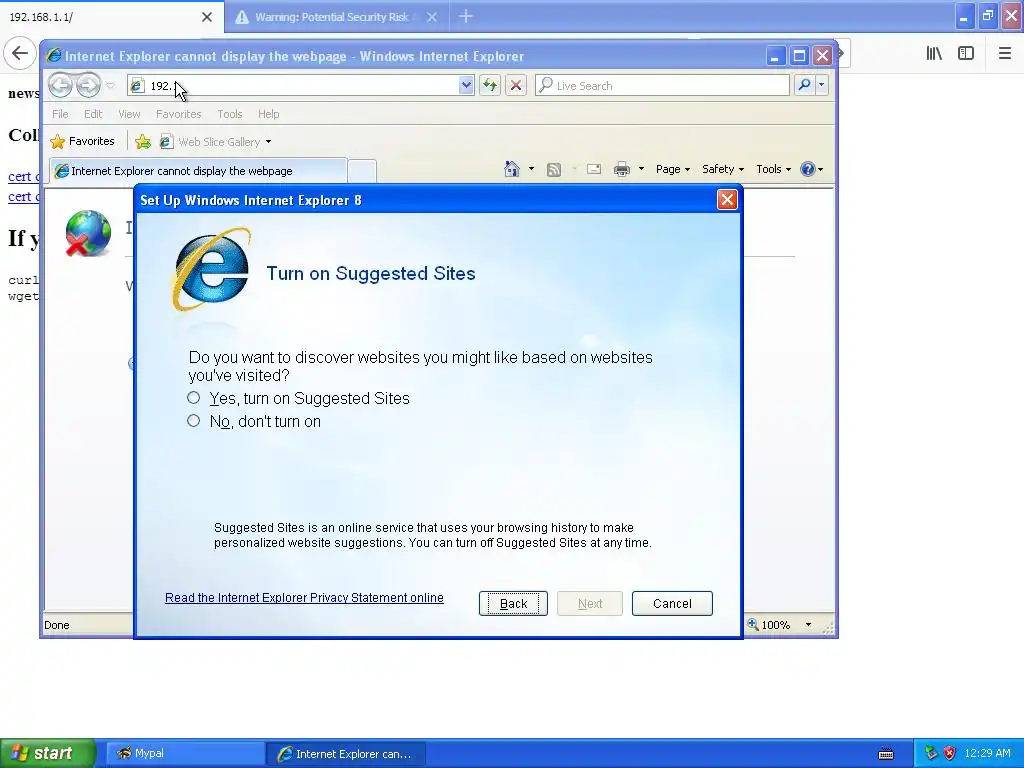Click the IE Print icon

[x=622, y=170]
